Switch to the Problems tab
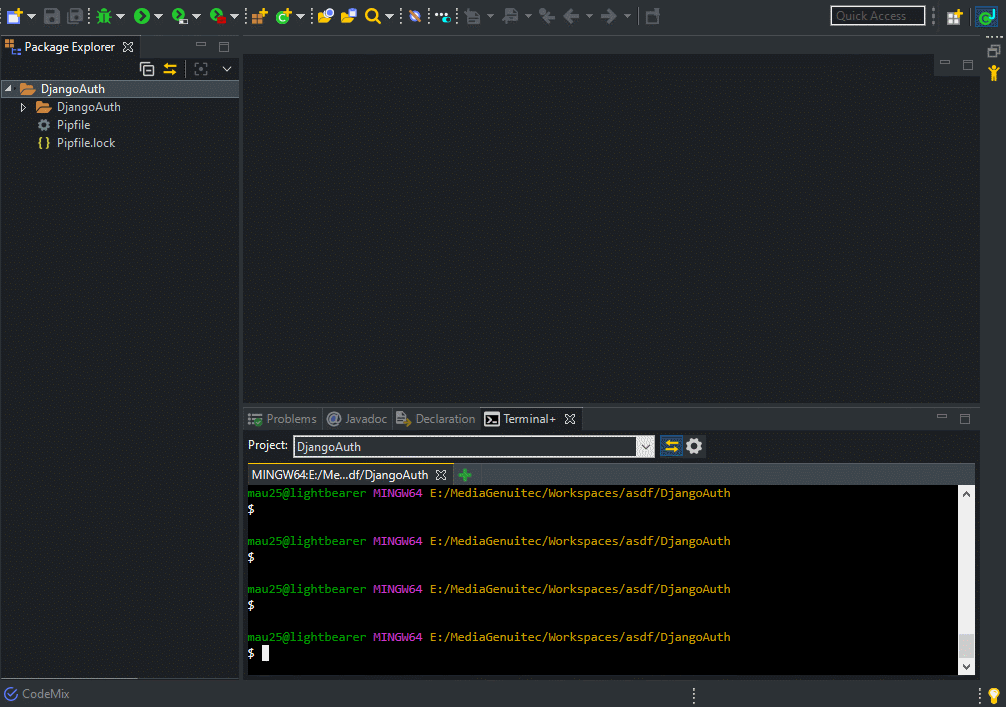1006x707 pixels. click(282, 419)
